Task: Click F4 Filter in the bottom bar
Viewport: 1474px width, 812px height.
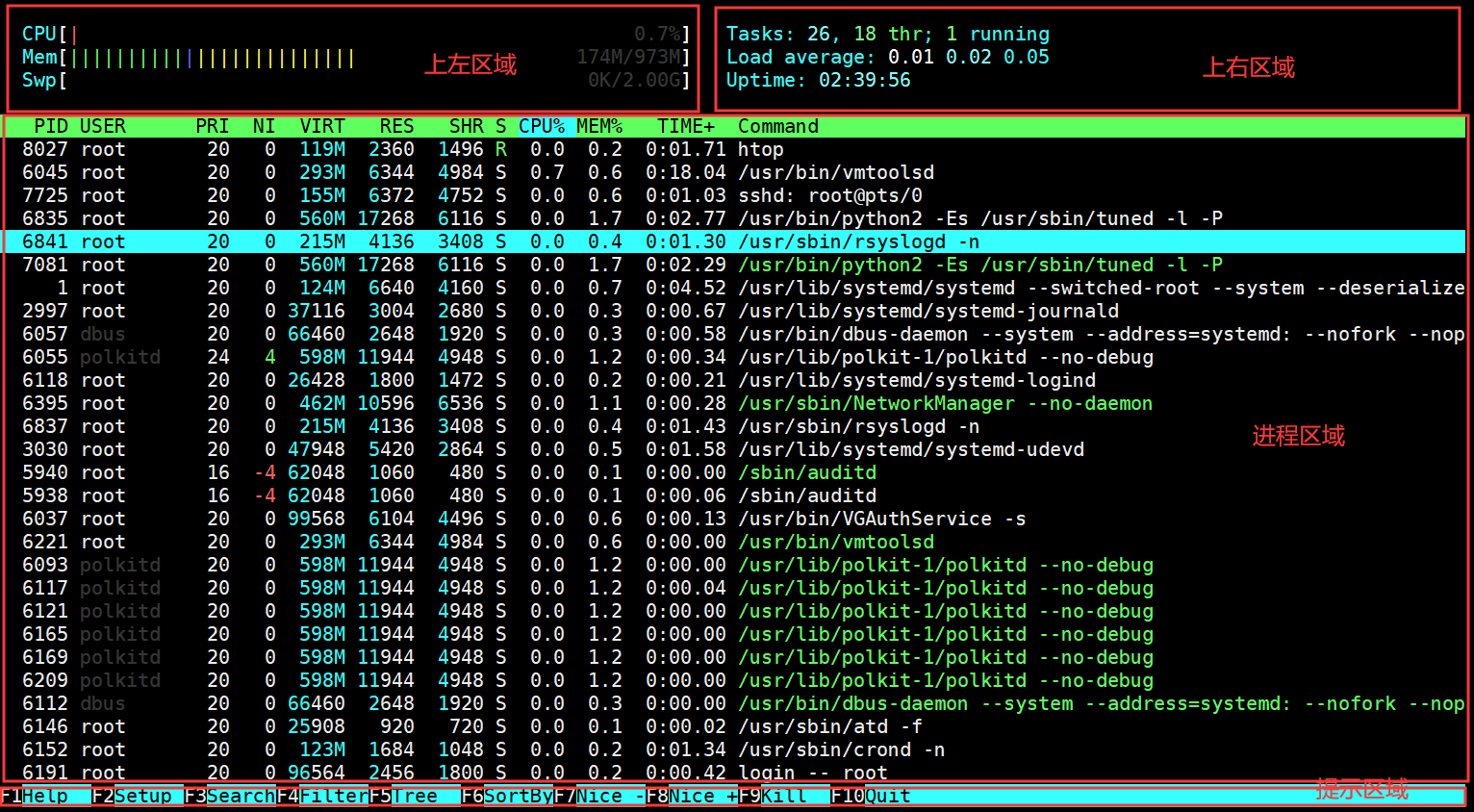Action: click(x=325, y=796)
